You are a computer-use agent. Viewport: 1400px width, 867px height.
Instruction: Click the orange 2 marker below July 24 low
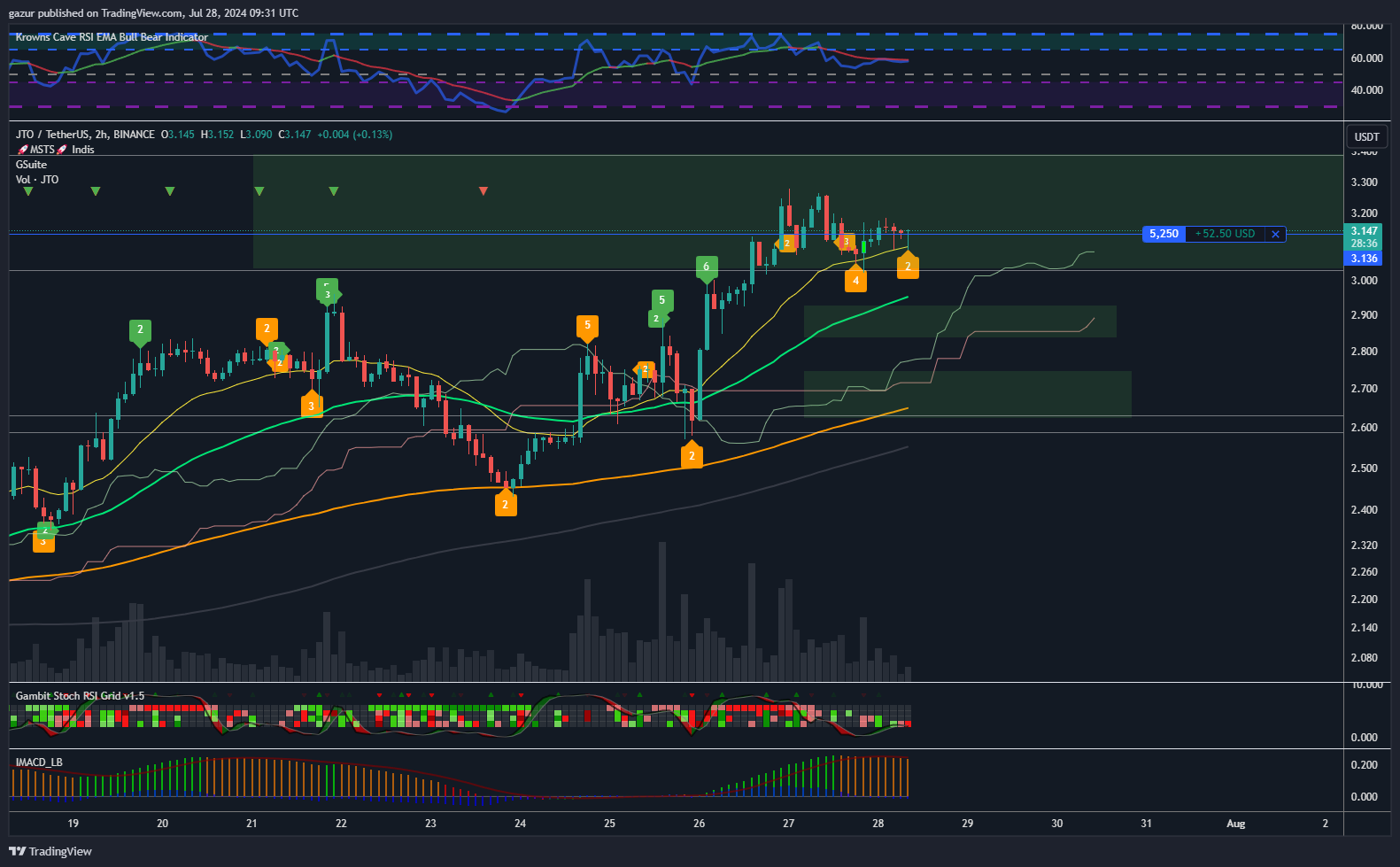(505, 503)
